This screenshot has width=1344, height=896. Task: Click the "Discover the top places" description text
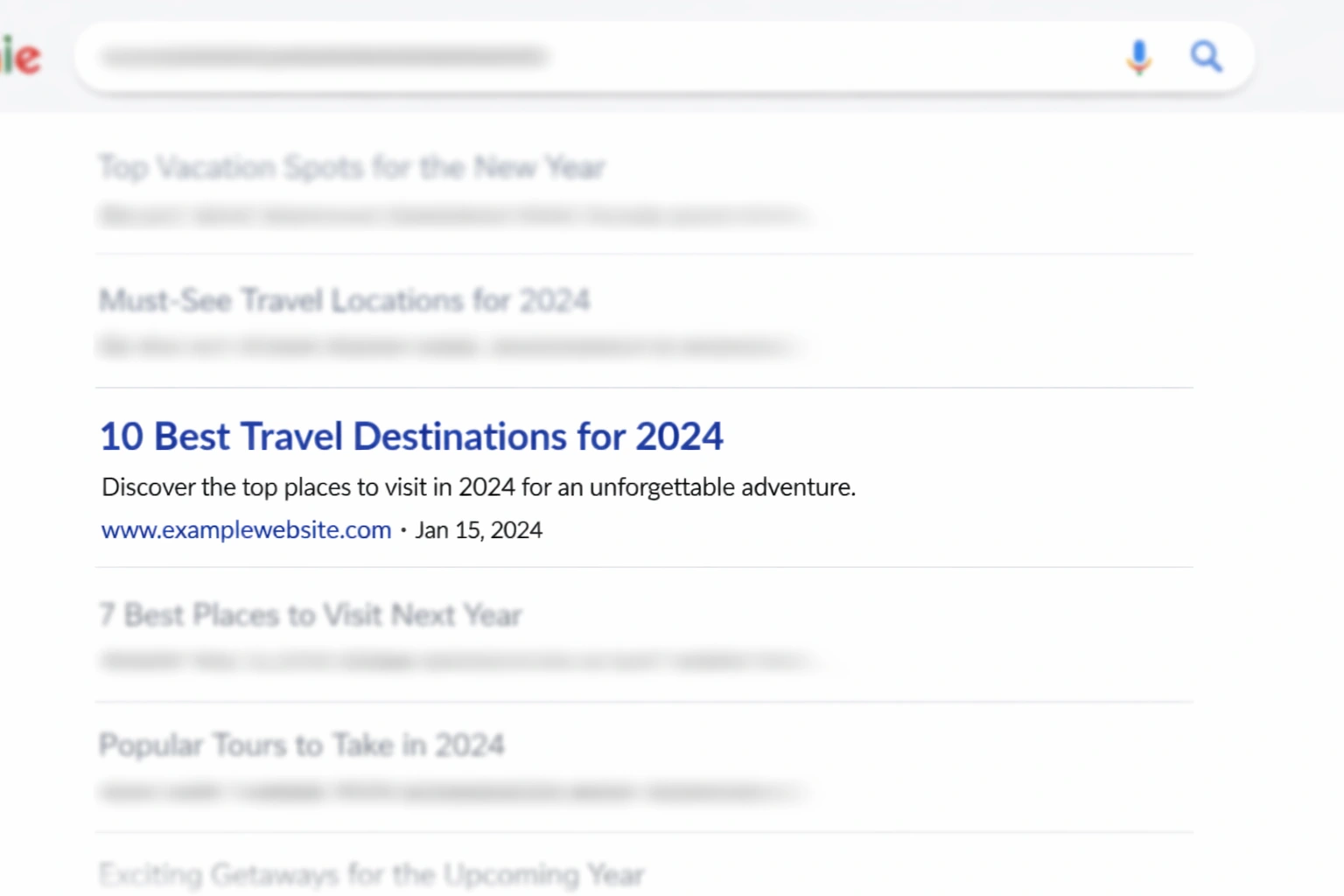pos(478,487)
